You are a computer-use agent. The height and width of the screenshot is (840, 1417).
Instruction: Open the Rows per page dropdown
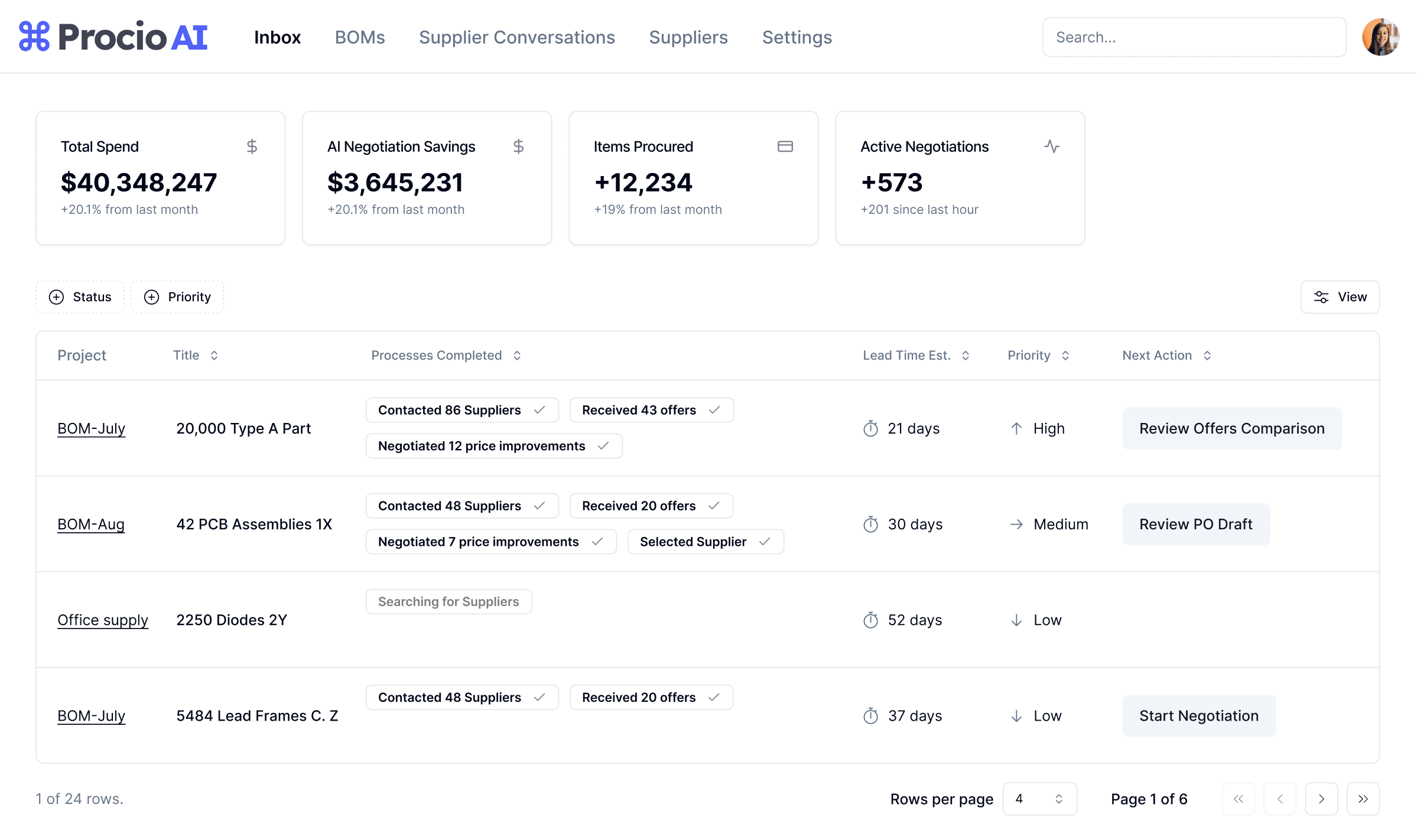(1039, 799)
